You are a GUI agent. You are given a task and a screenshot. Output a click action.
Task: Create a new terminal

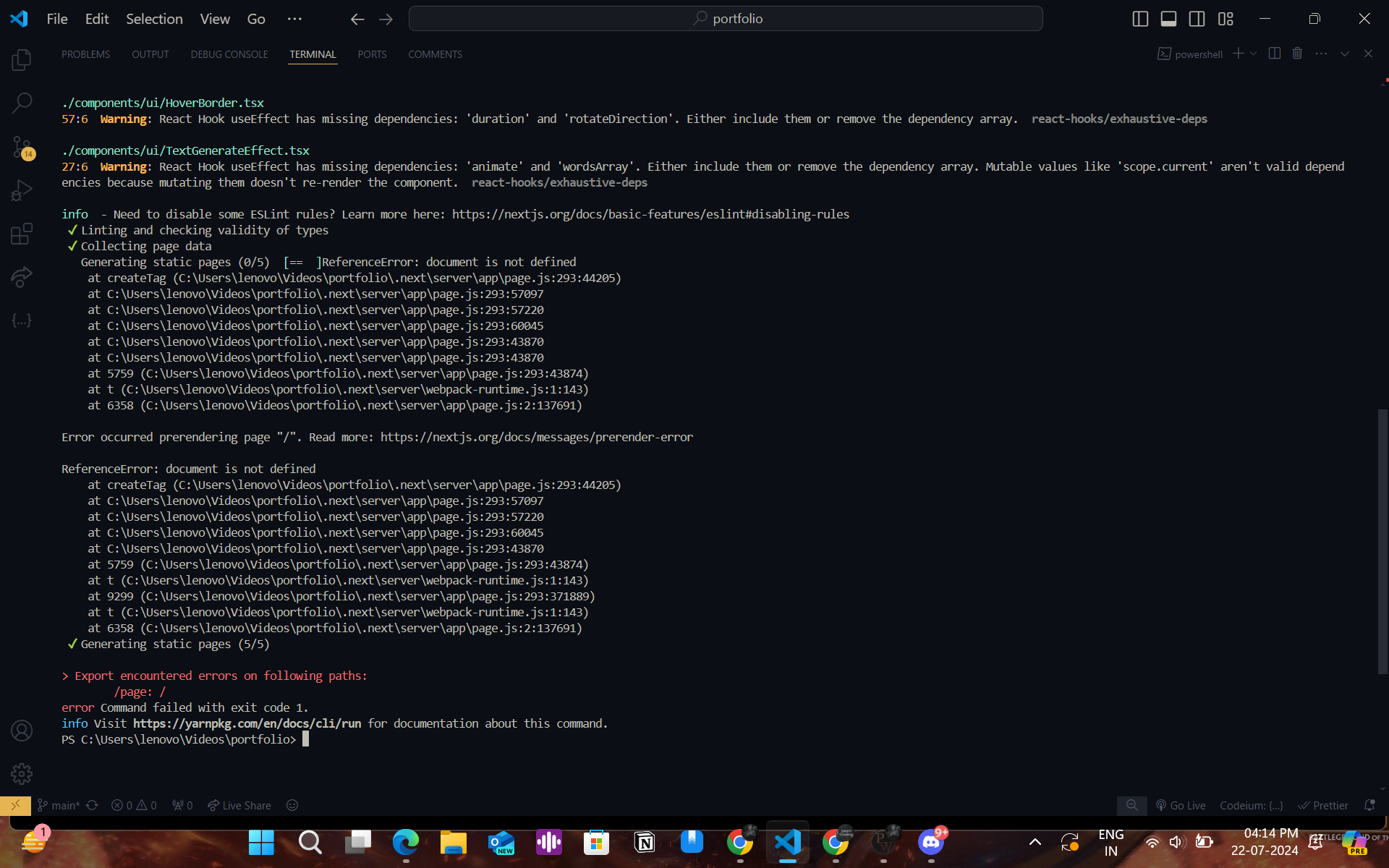[x=1239, y=54]
